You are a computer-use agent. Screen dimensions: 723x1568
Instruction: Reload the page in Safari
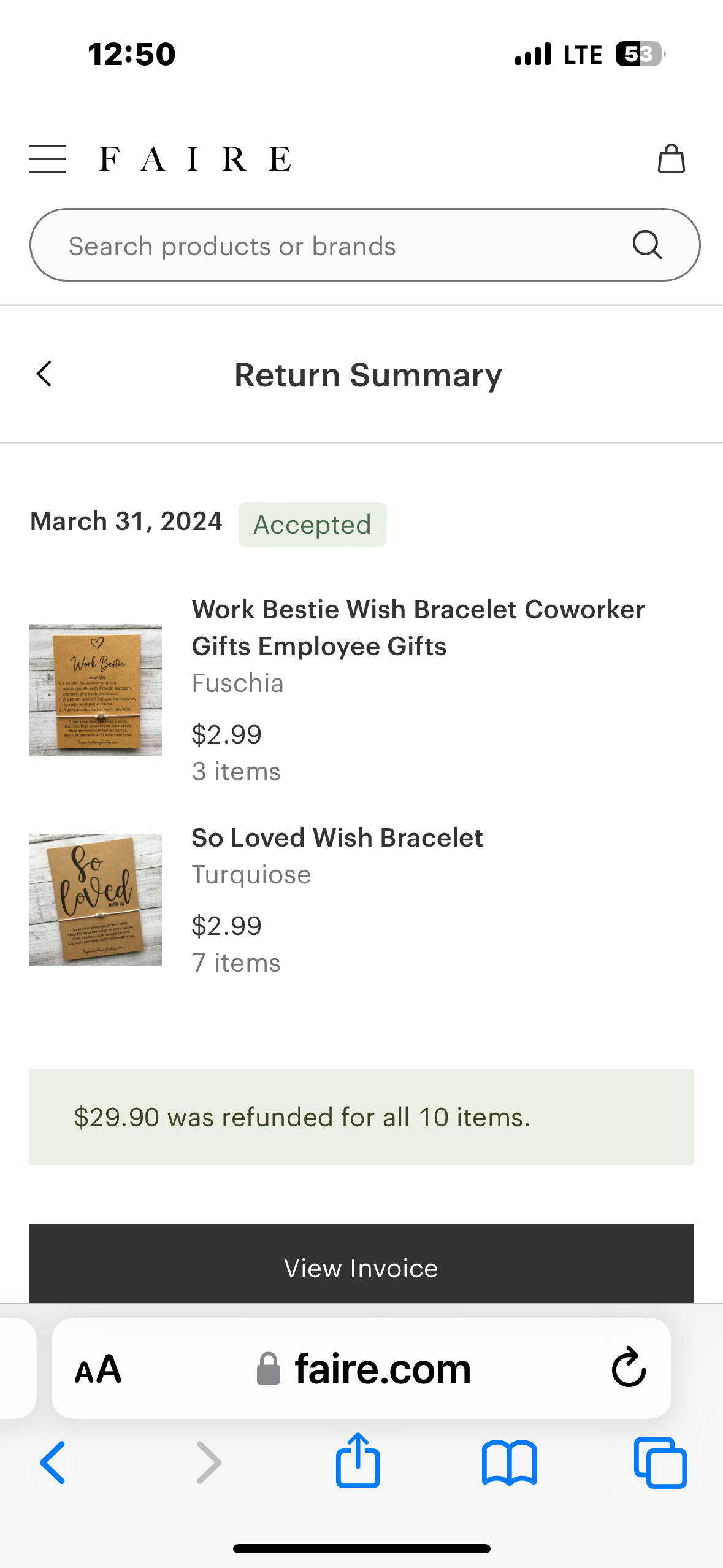[629, 1368]
